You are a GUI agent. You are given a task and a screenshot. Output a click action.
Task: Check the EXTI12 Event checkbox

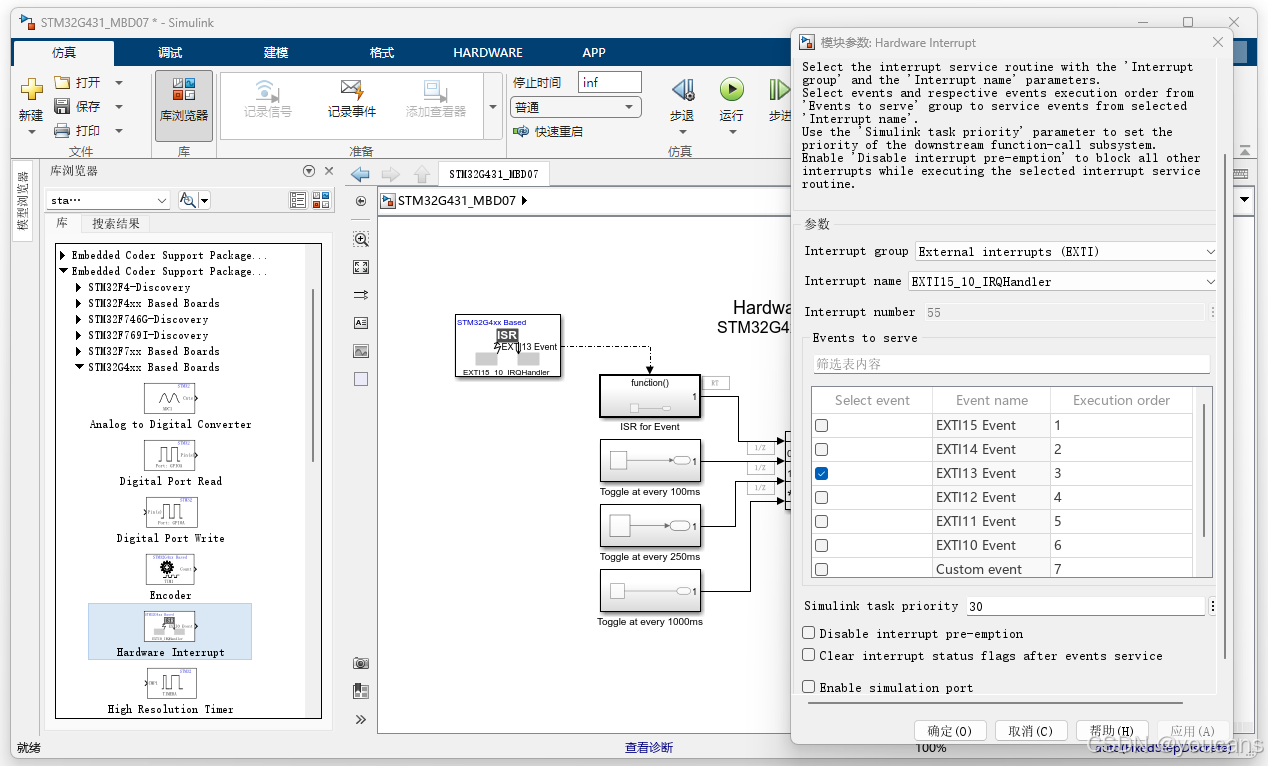tap(822, 497)
